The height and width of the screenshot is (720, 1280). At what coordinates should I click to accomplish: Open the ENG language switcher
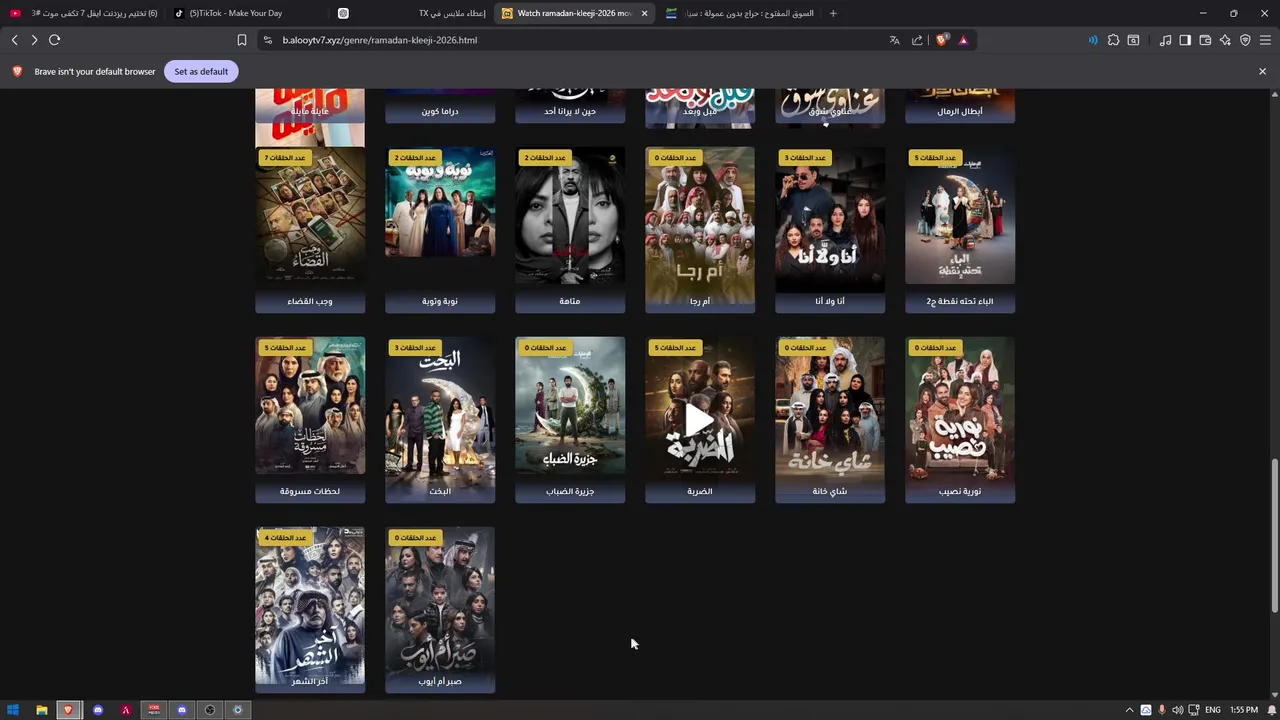pyautogui.click(x=1212, y=710)
